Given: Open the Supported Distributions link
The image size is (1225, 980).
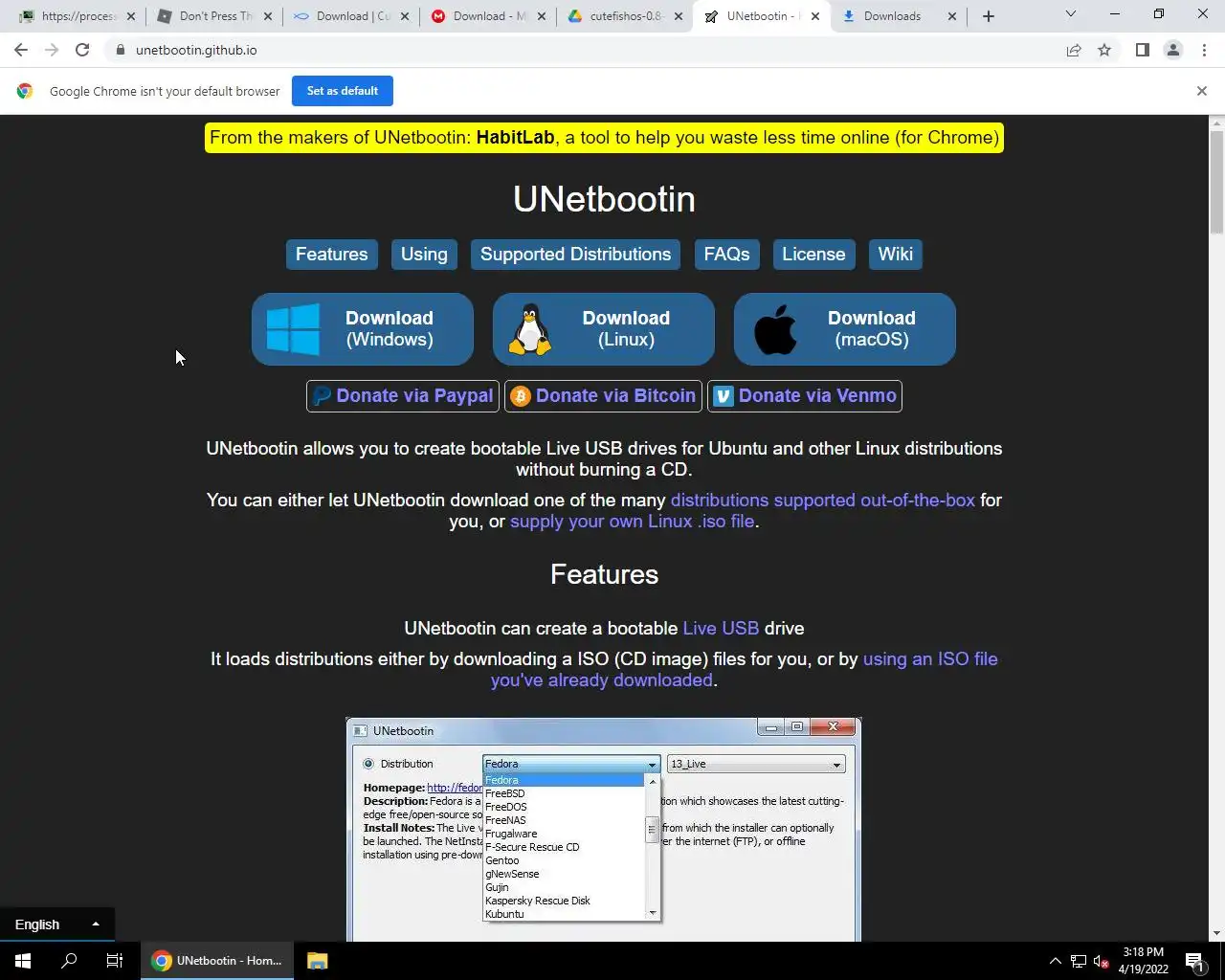Looking at the screenshot, I should coord(575,255).
